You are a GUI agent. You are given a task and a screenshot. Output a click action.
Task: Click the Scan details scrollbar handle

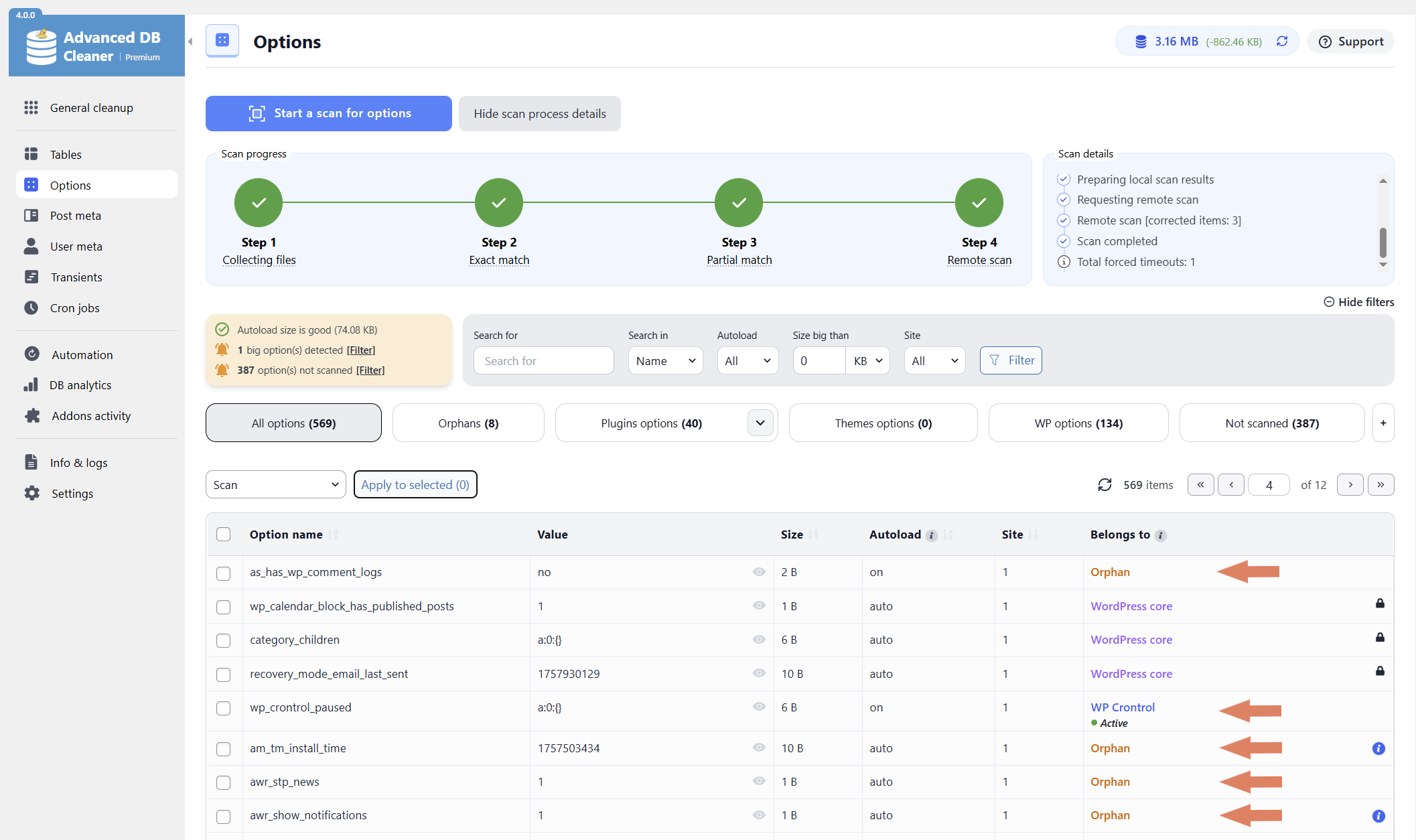pyautogui.click(x=1383, y=242)
